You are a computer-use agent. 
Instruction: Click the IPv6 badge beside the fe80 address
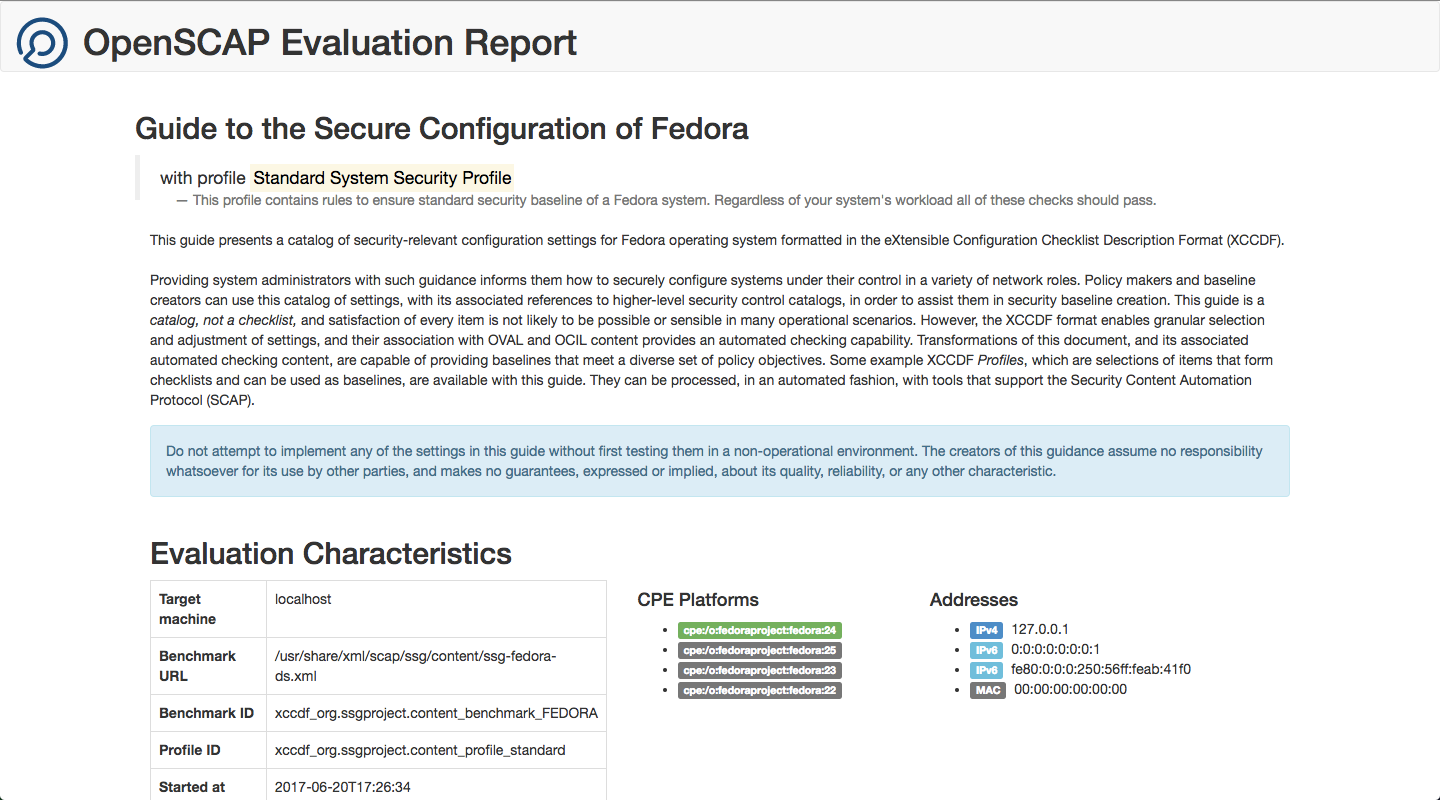pos(986,670)
